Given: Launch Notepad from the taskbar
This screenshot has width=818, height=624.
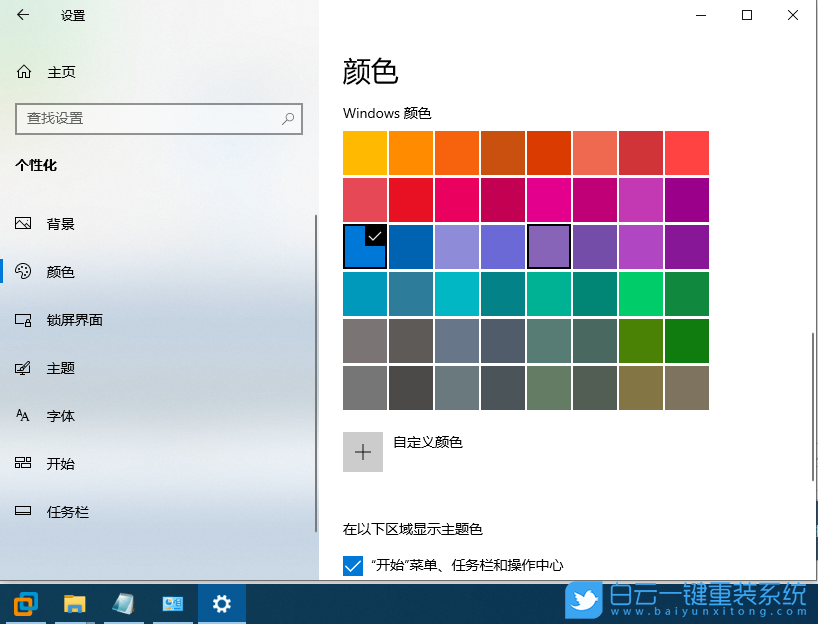Looking at the screenshot, I should point(123,603).
